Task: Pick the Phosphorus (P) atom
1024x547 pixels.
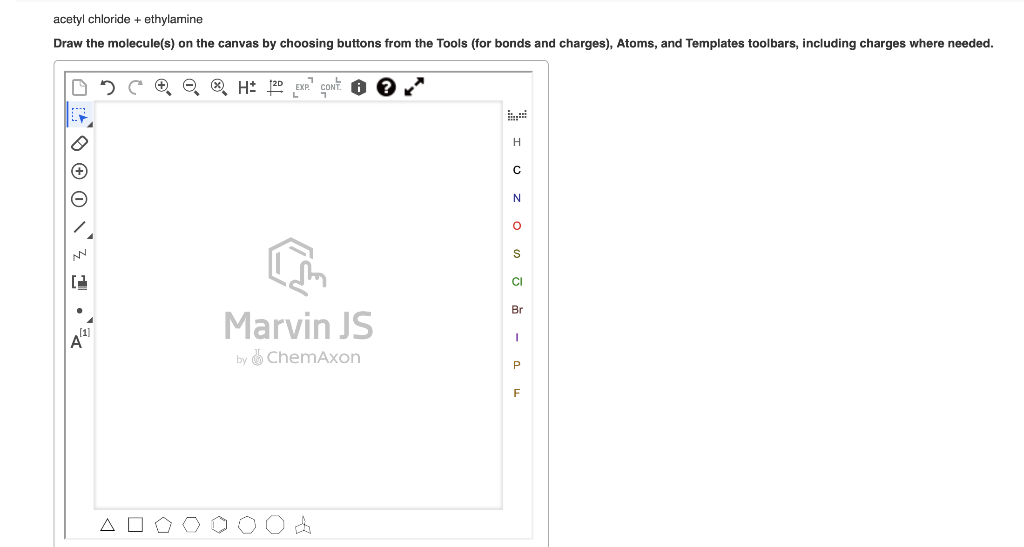Action: coord(517,366)
